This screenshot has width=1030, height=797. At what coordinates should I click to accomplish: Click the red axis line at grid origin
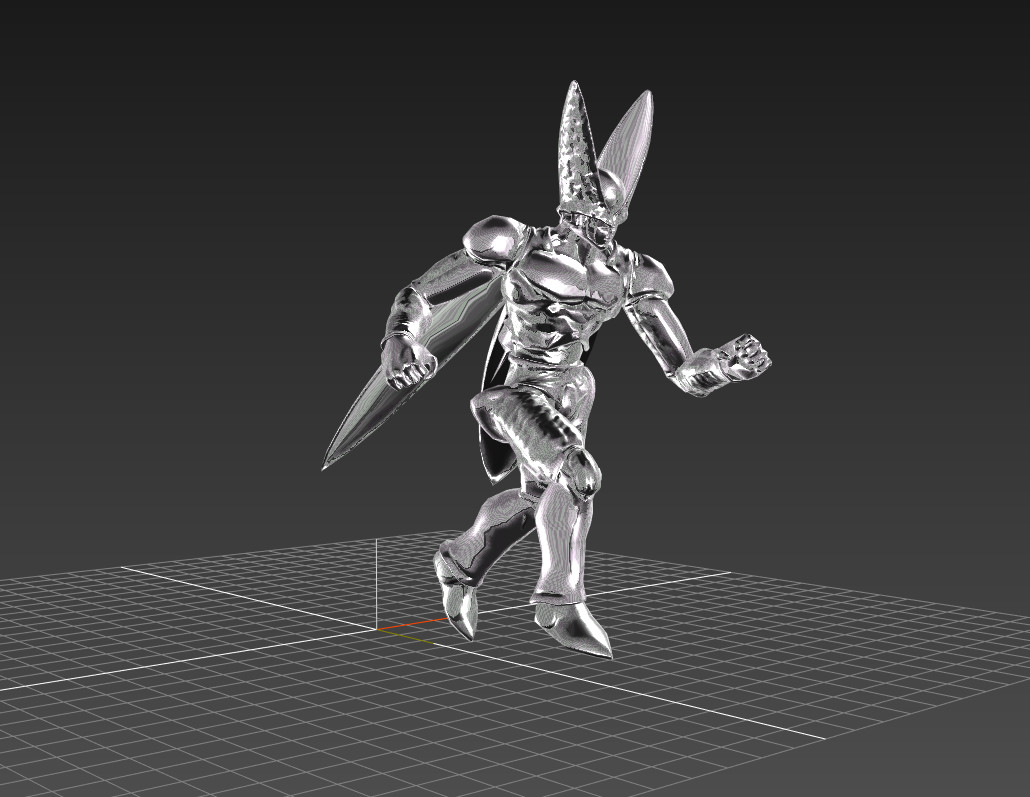coord(413,623)
